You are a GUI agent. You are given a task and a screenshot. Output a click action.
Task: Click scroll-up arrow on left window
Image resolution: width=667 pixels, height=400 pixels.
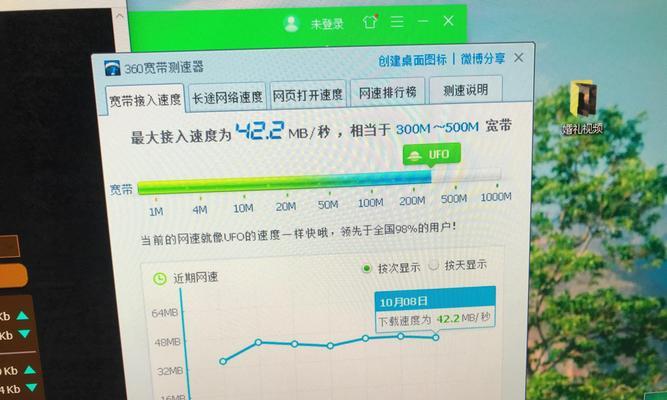pyautogui.click(x=120, y=16)
